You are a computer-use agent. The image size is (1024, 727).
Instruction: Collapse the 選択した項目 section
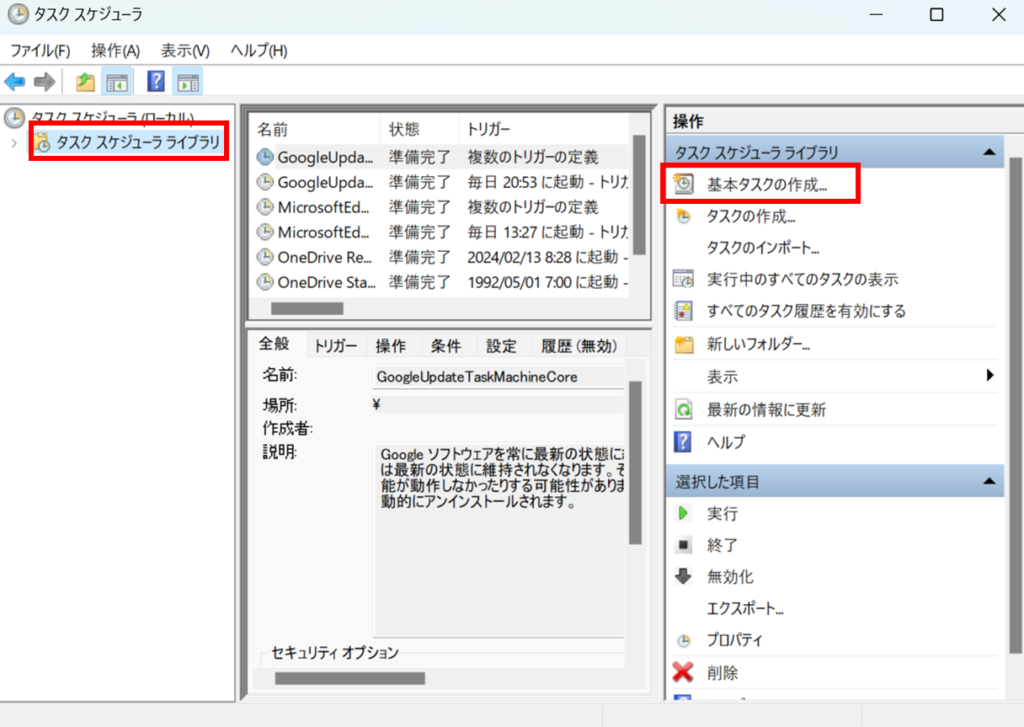pyautogui.click(x=989, y=482)
